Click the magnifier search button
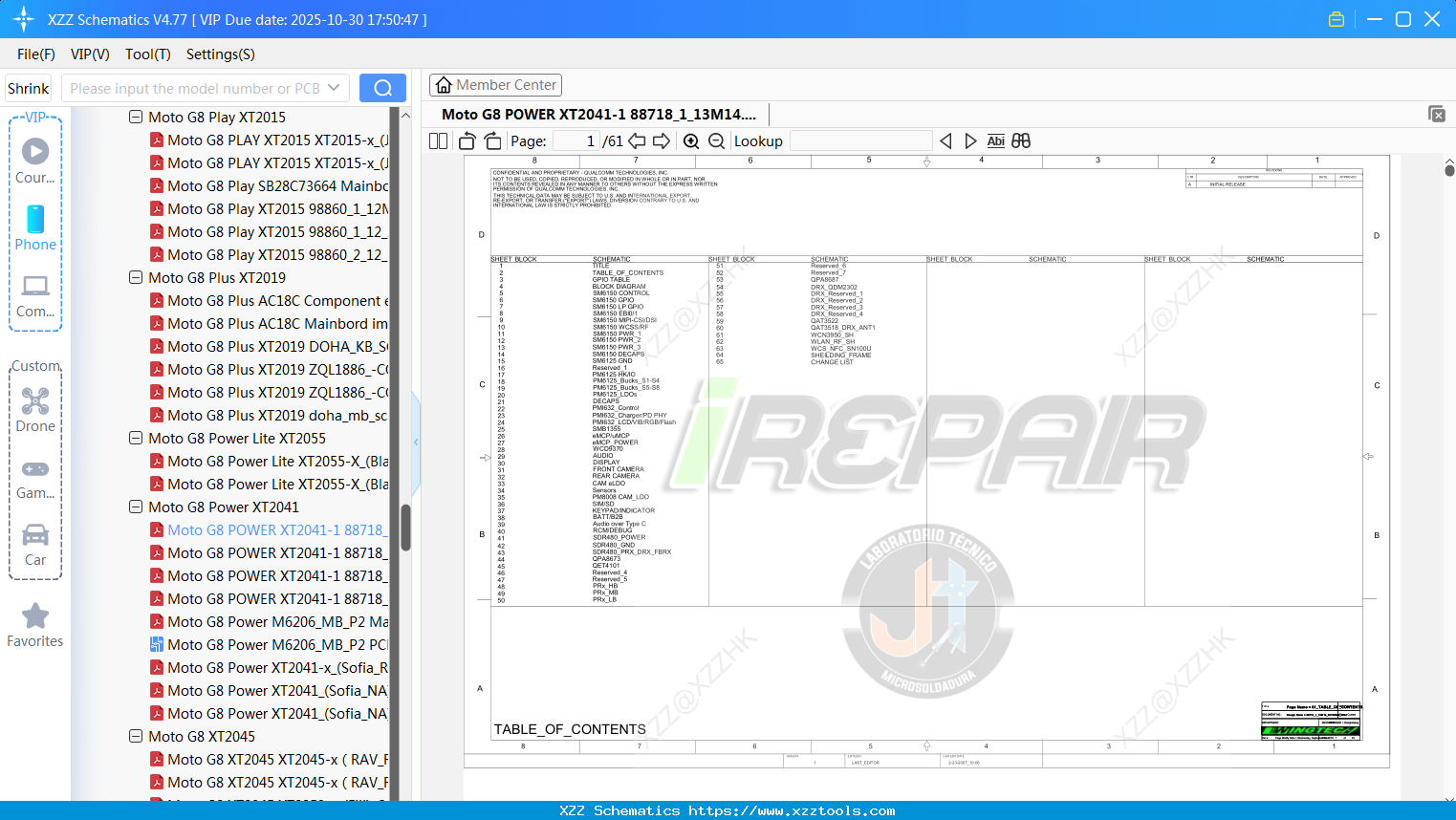This screenshot has width=1456, height=820. tap(382, 88)
